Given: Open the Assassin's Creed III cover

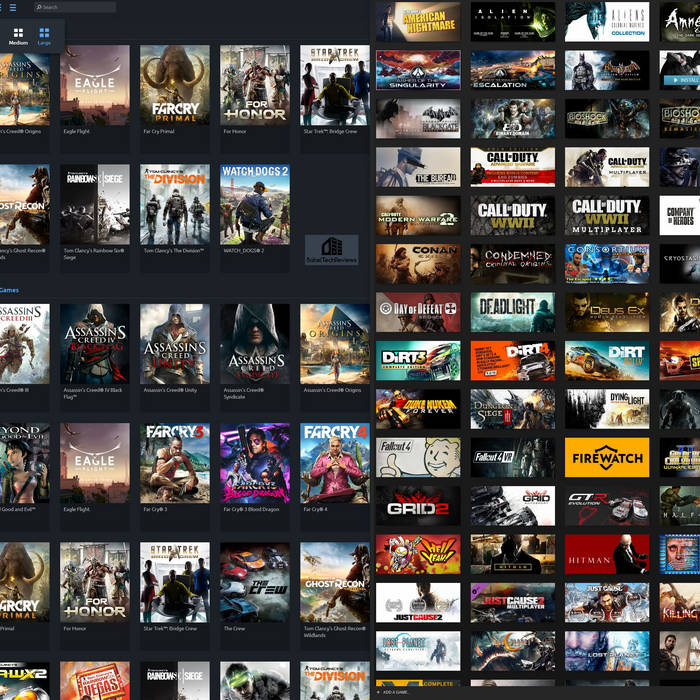Looking at the screenshot, I should [x=25, y=344].
